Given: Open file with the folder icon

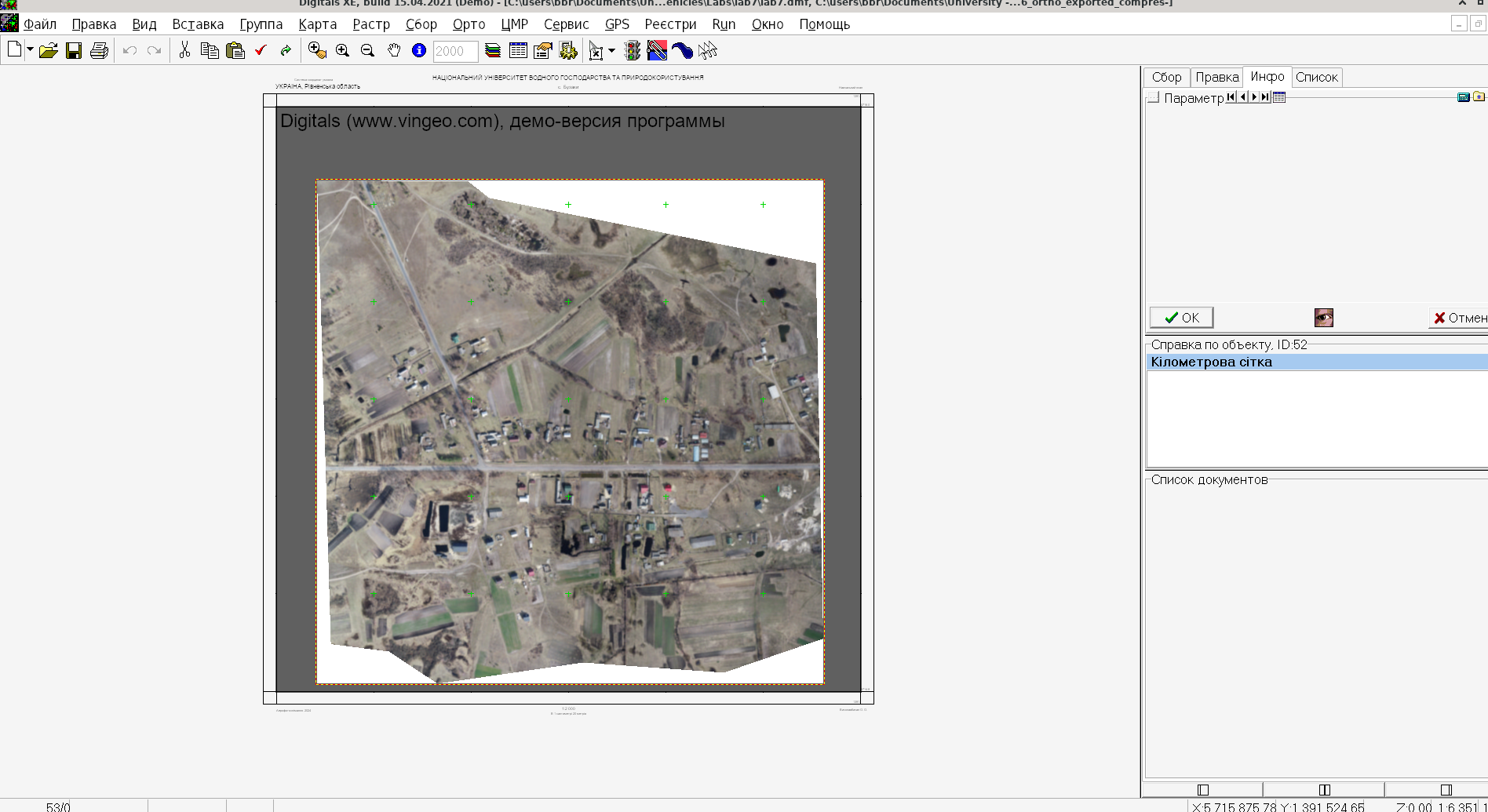Looking at the screenshot, I should coord(49,51).
